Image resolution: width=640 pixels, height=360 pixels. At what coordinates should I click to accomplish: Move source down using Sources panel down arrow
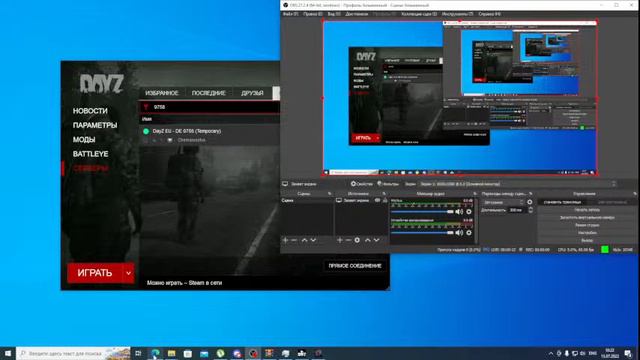point(377,240)
